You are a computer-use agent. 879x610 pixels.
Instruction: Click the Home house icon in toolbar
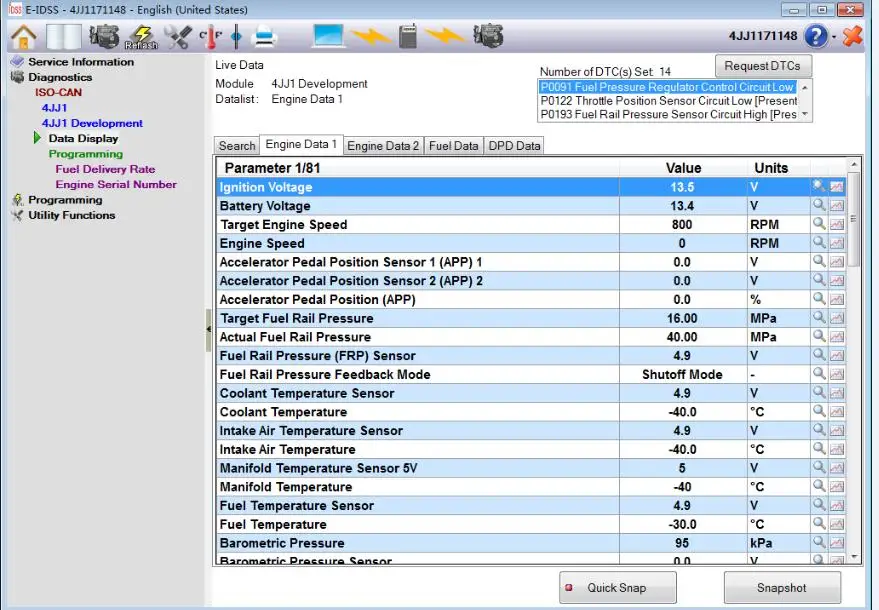click(24, 37)
